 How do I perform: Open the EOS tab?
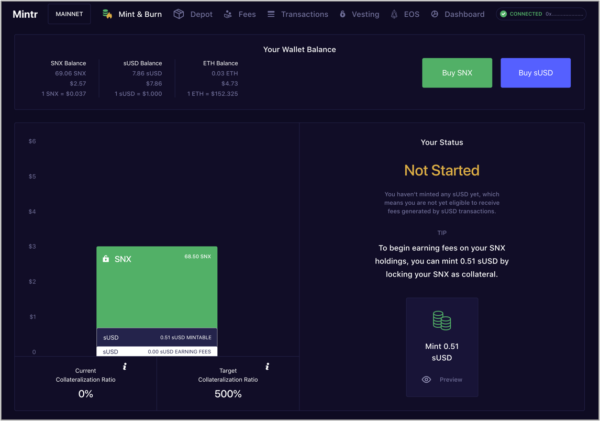[405, 14]
